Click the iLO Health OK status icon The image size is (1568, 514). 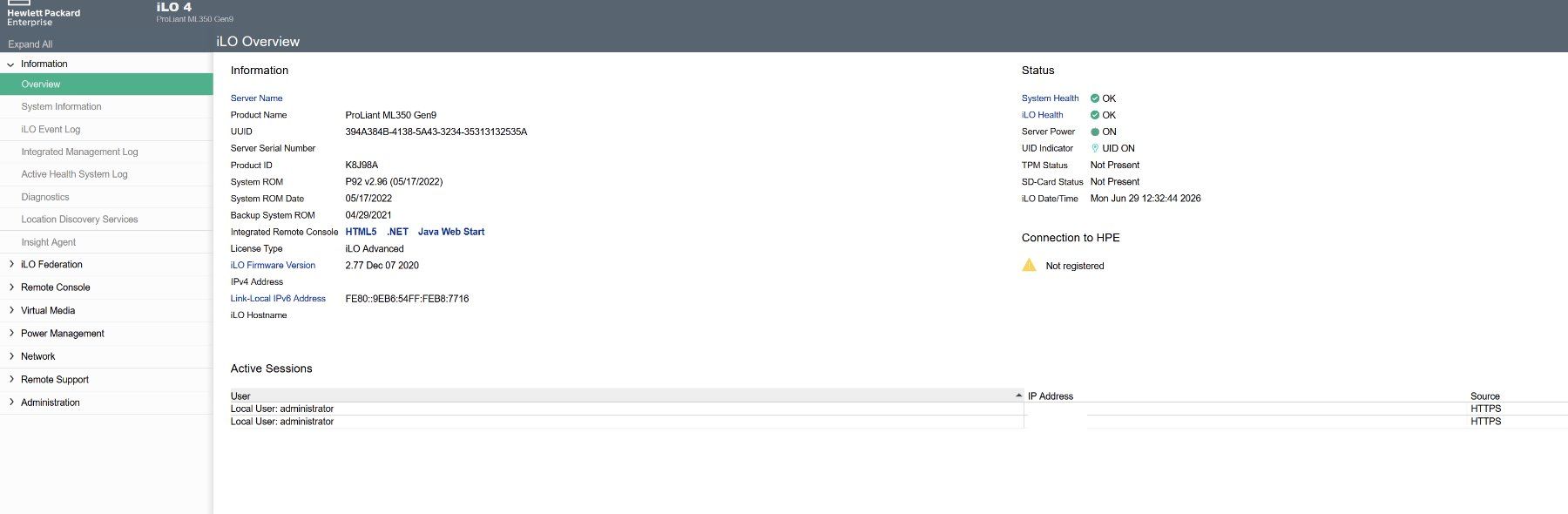1095,115
